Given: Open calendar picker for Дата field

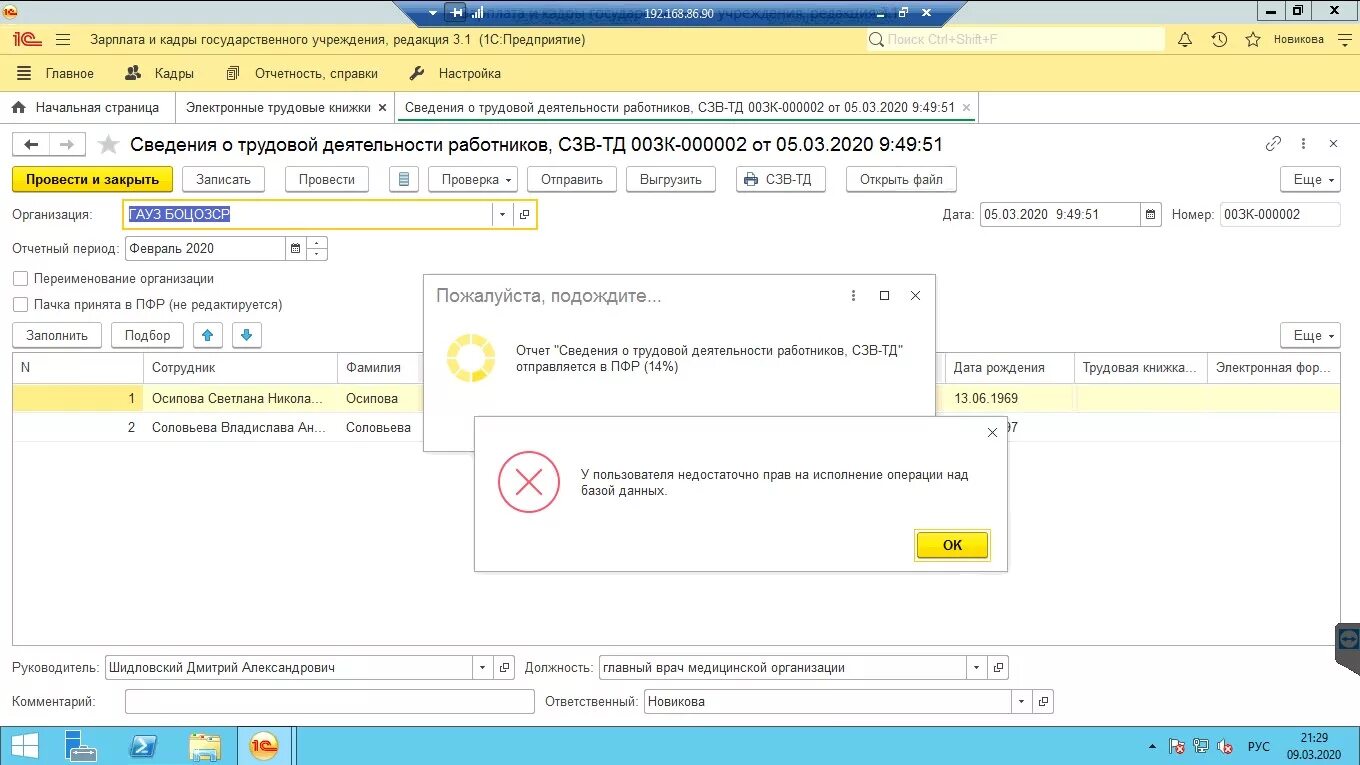Looking at the screenshot, I should click(1151, 214).
